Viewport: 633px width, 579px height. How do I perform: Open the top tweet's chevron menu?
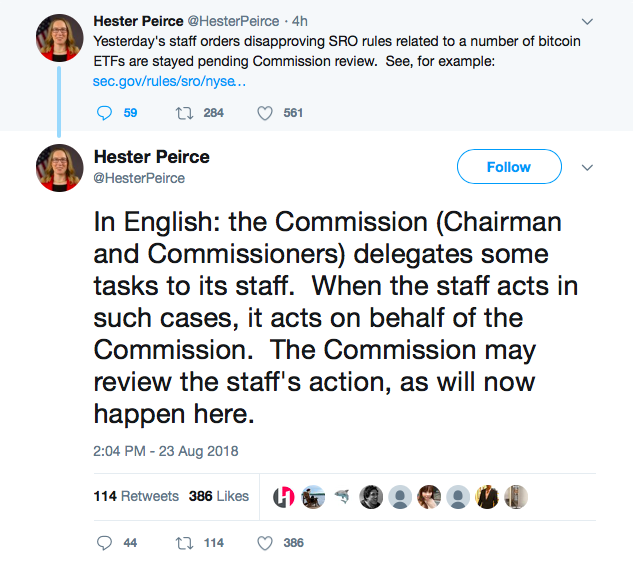pyautogui.click(x=587, y=21)
